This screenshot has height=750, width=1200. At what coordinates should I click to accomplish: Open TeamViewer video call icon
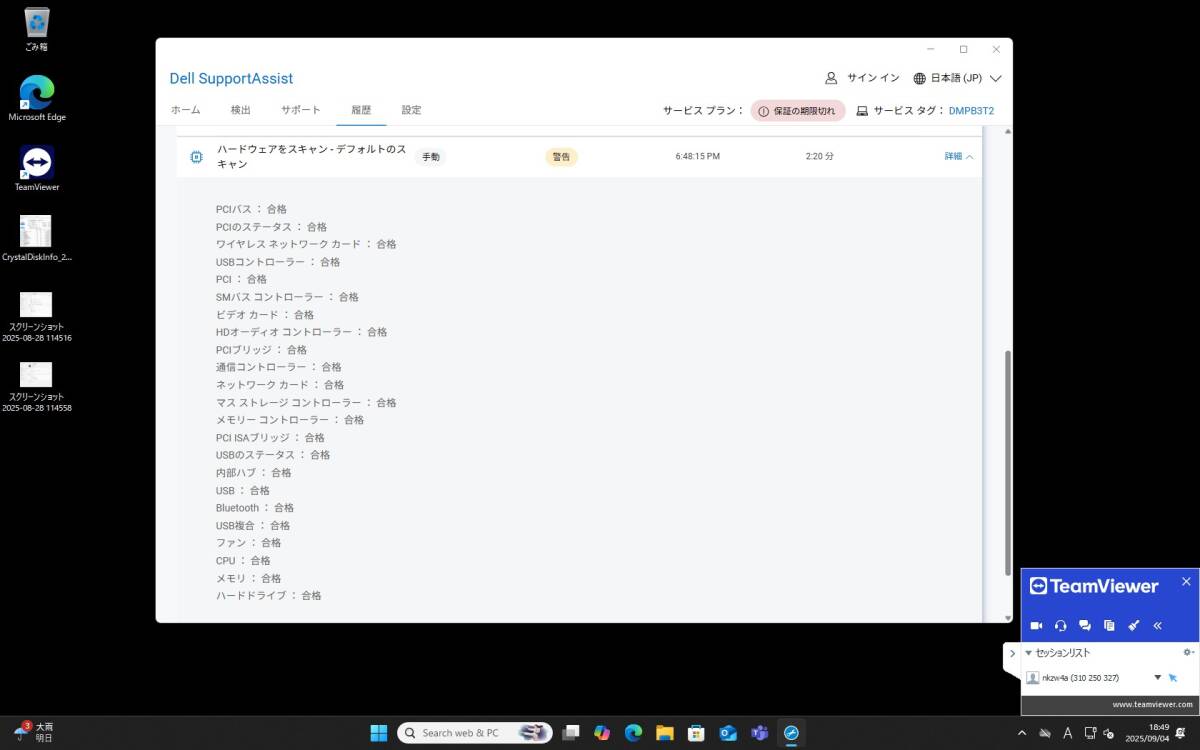[x=1036, y=626]
